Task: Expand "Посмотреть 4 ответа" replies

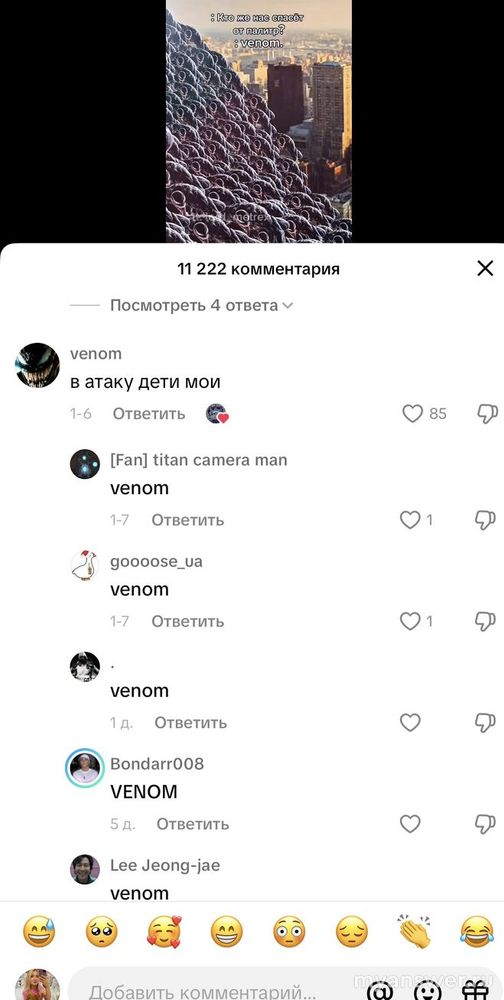Action: pos(201,305)
